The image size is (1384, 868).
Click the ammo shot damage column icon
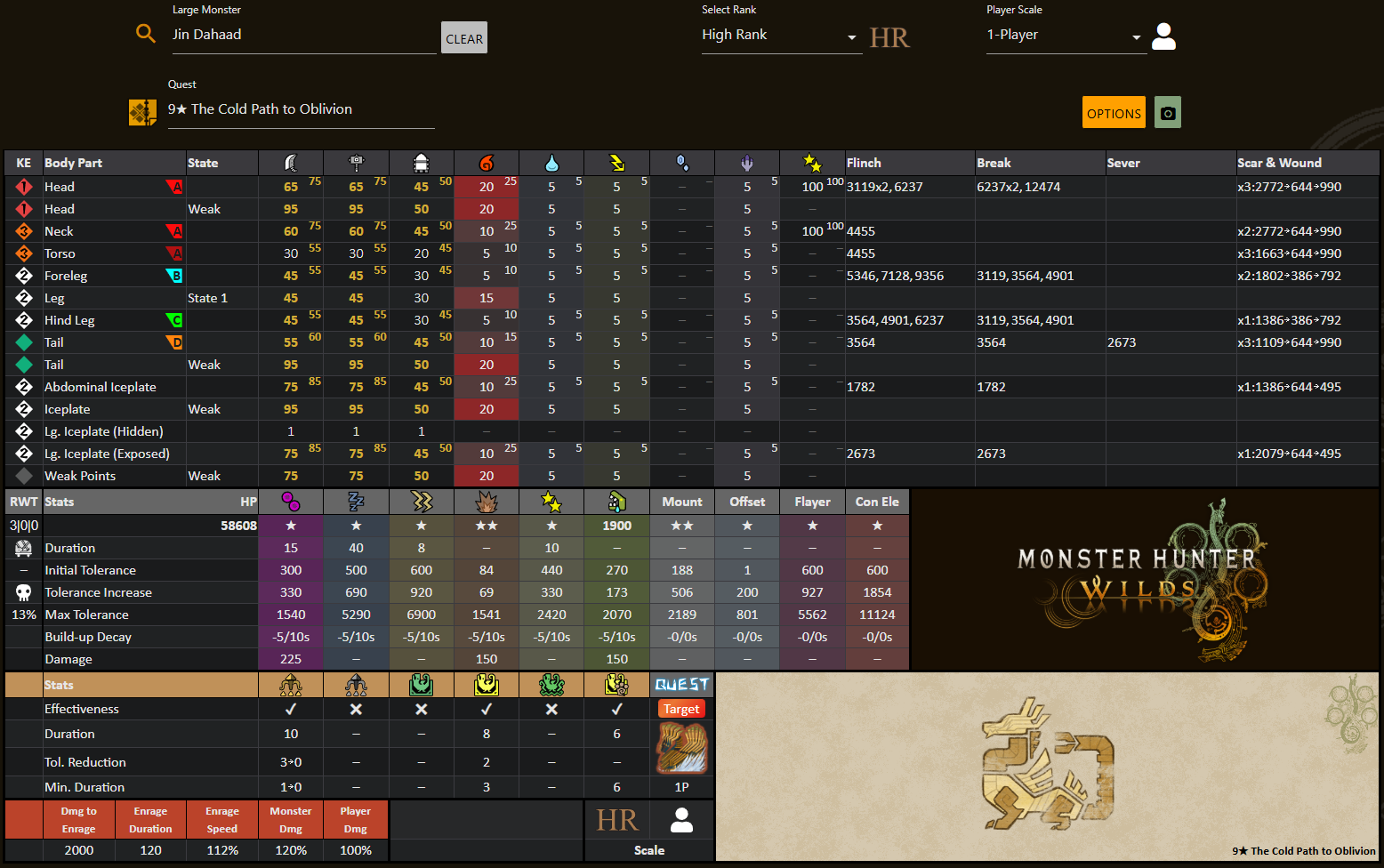(422, 163)
